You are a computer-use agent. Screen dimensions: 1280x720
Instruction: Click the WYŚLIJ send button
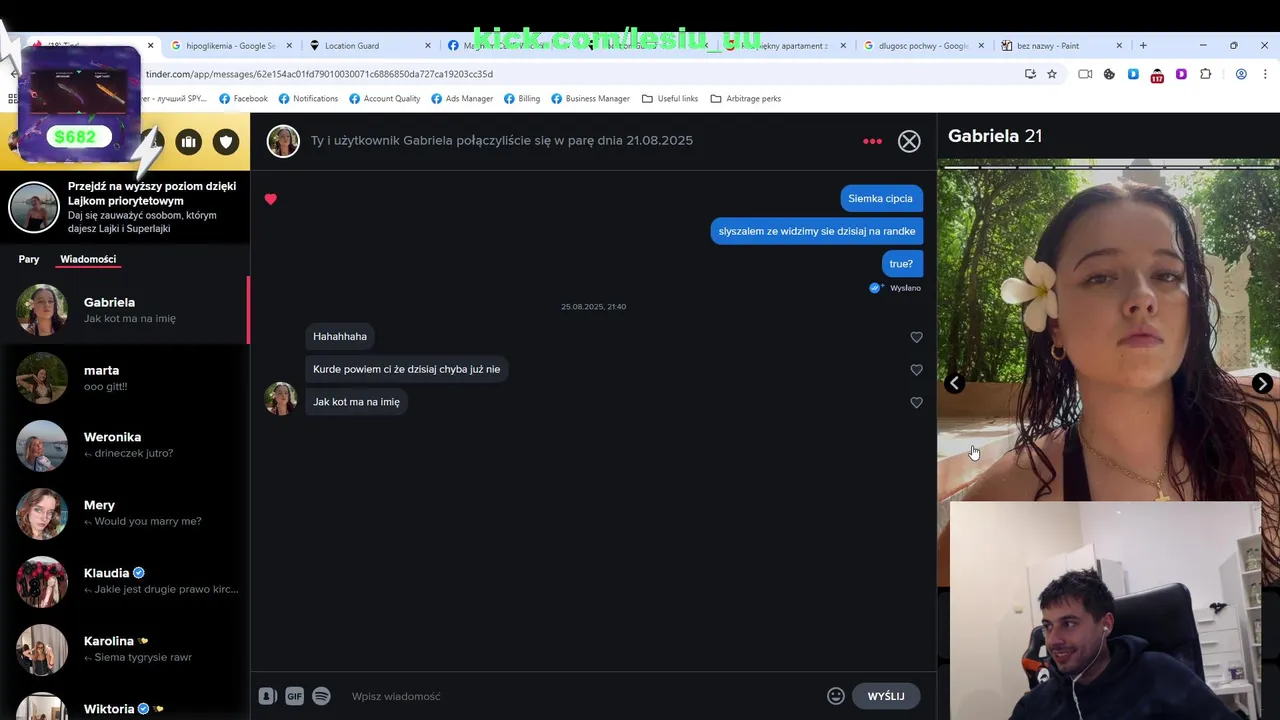click(x=886, y=696)
